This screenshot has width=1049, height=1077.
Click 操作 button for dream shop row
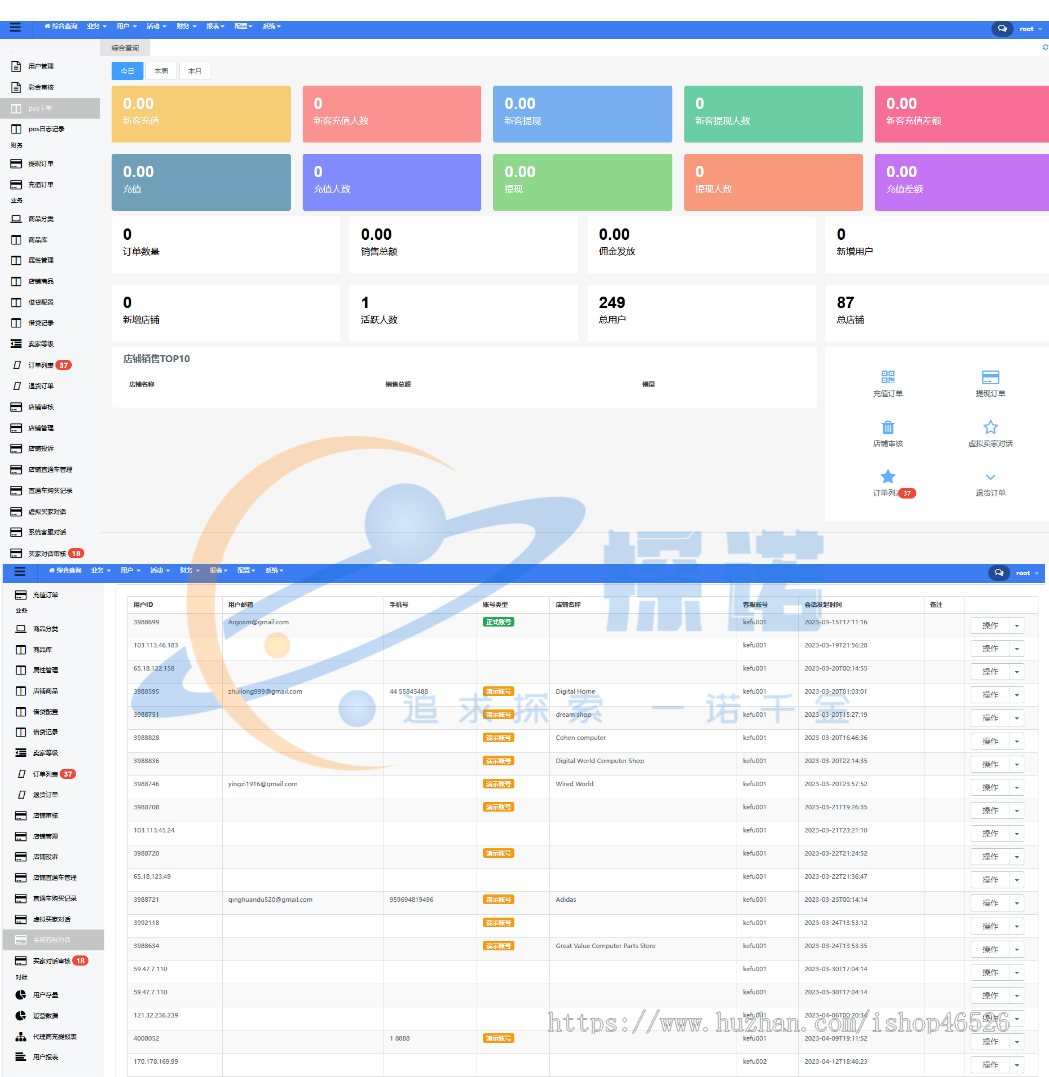point(990,718)
